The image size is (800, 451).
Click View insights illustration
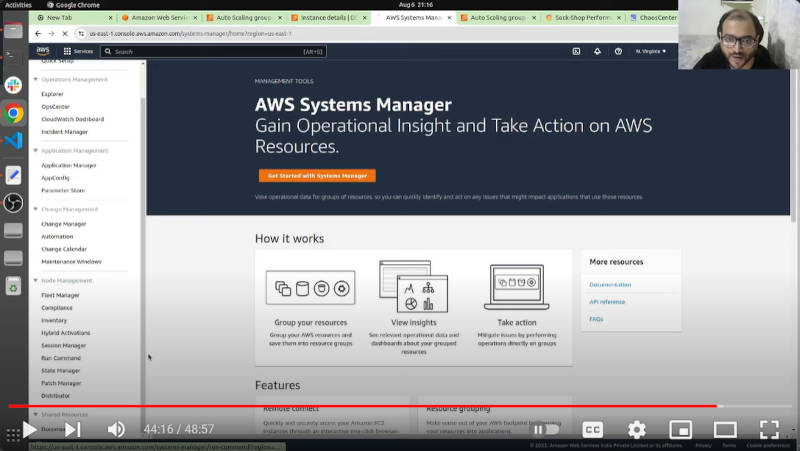click(x=414, y=286)
